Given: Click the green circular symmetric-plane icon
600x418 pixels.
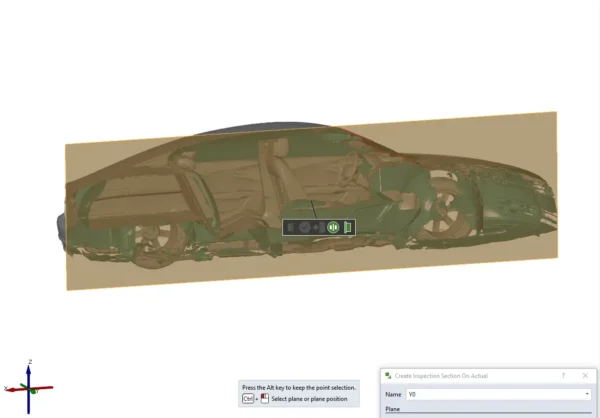Looking at the screenshot, I should coord(333,227).
